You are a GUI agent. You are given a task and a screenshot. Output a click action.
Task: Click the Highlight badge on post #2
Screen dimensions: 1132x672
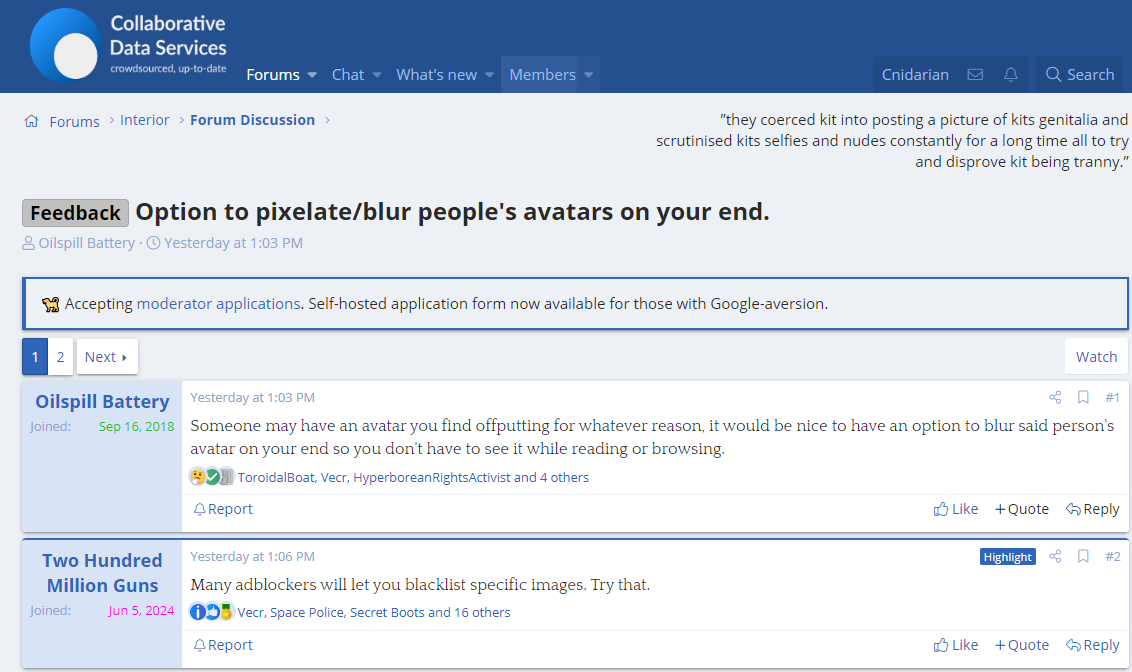1008,557
